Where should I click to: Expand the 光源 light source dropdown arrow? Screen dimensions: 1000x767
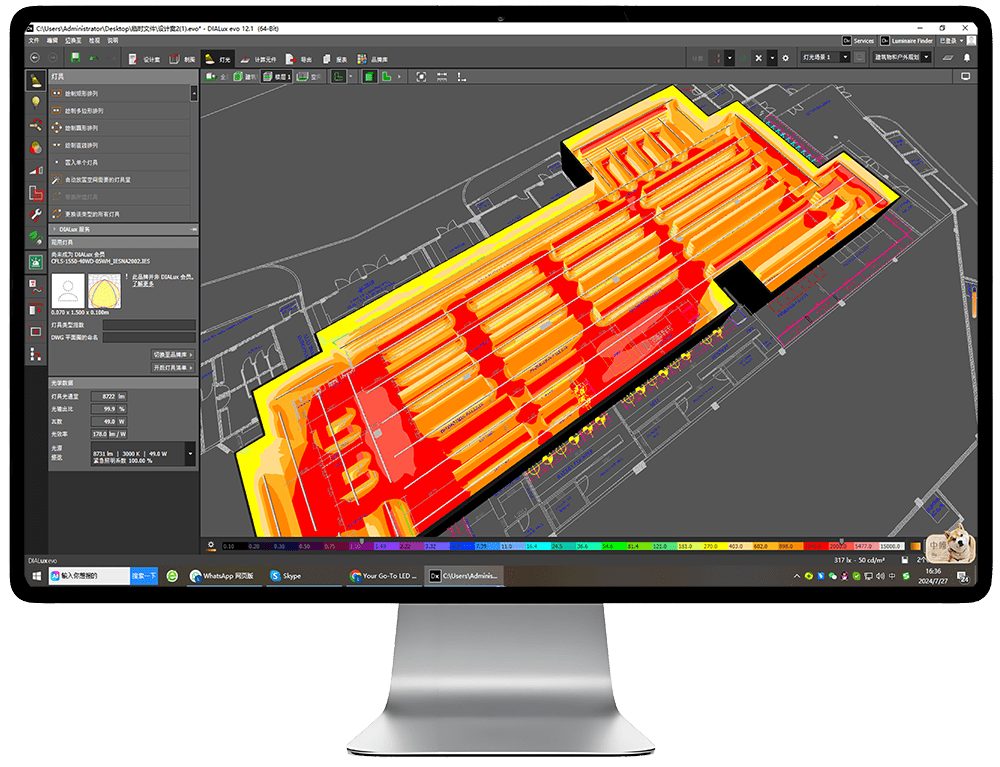pyautogui.click(x=190, y=453)
